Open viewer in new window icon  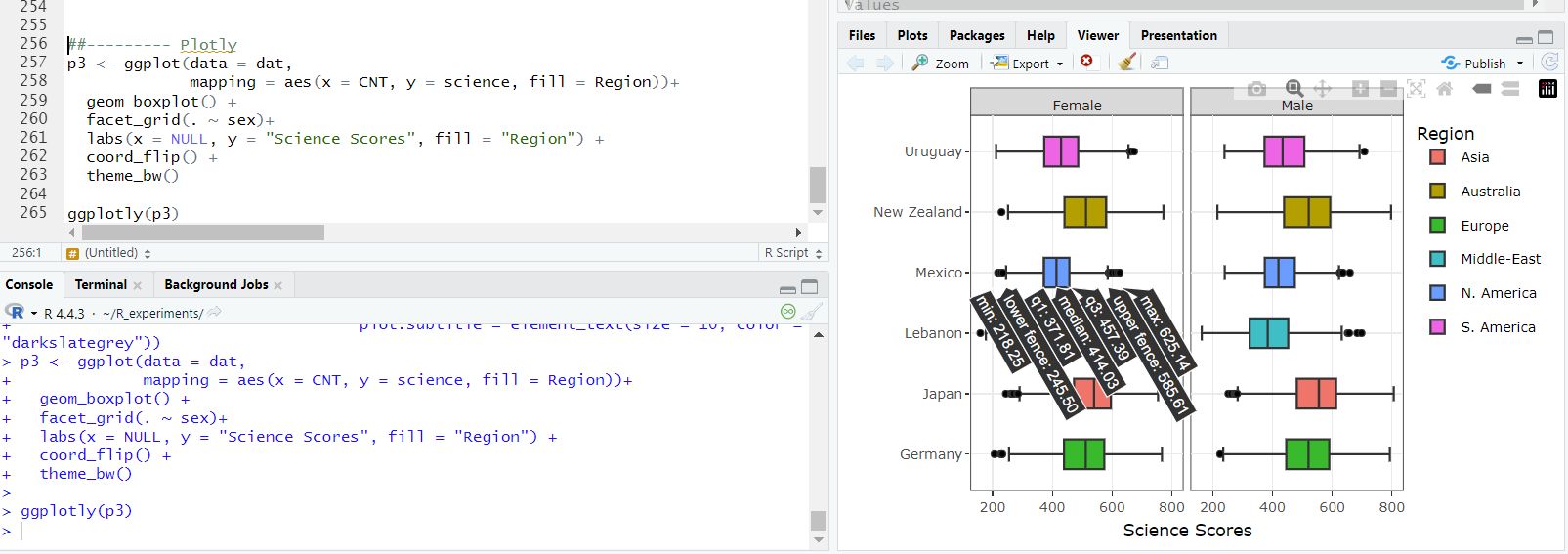[1160, 63]
